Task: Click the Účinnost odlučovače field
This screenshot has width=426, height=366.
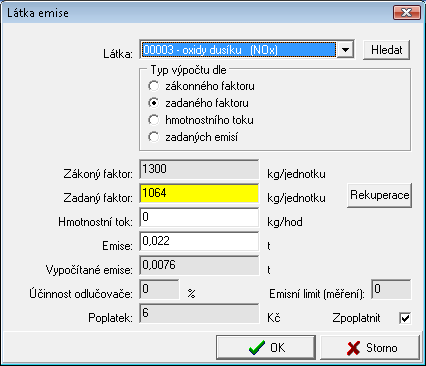Action: click(x=159, y=289)
